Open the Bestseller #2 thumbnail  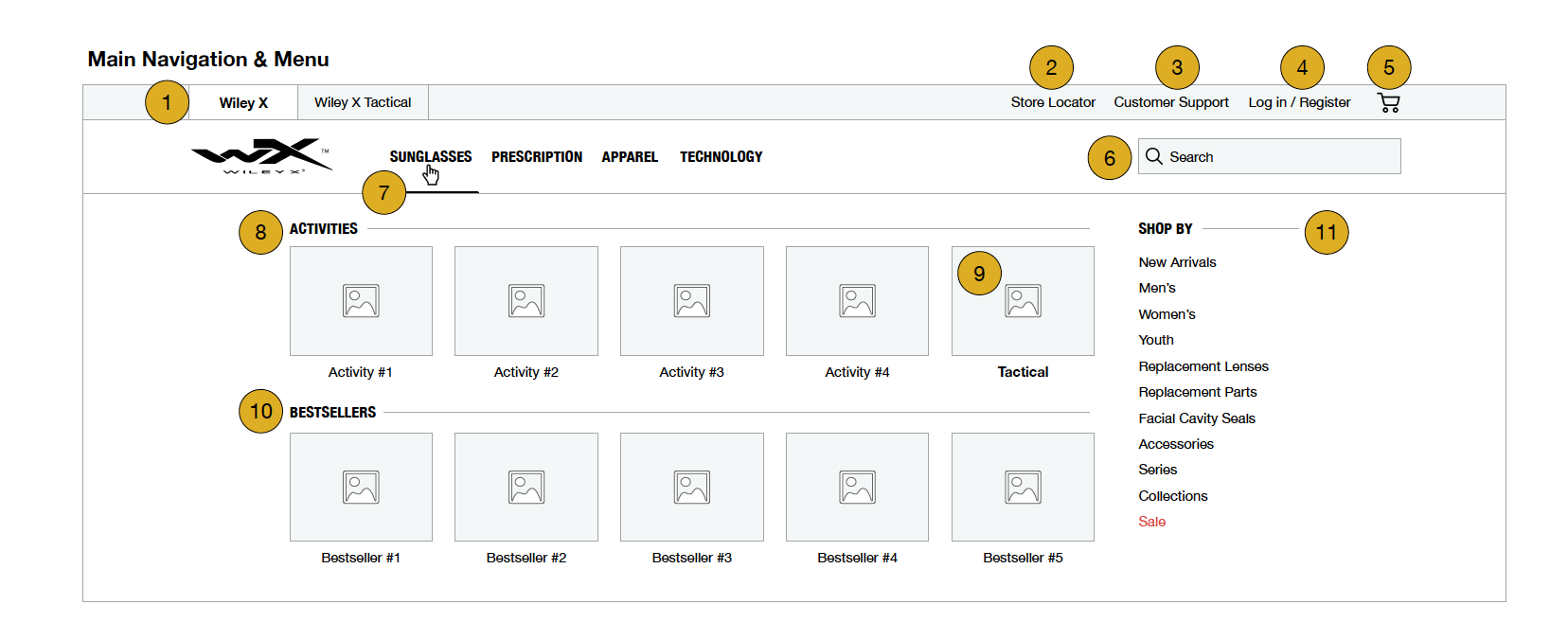click(x=526, y=487)
